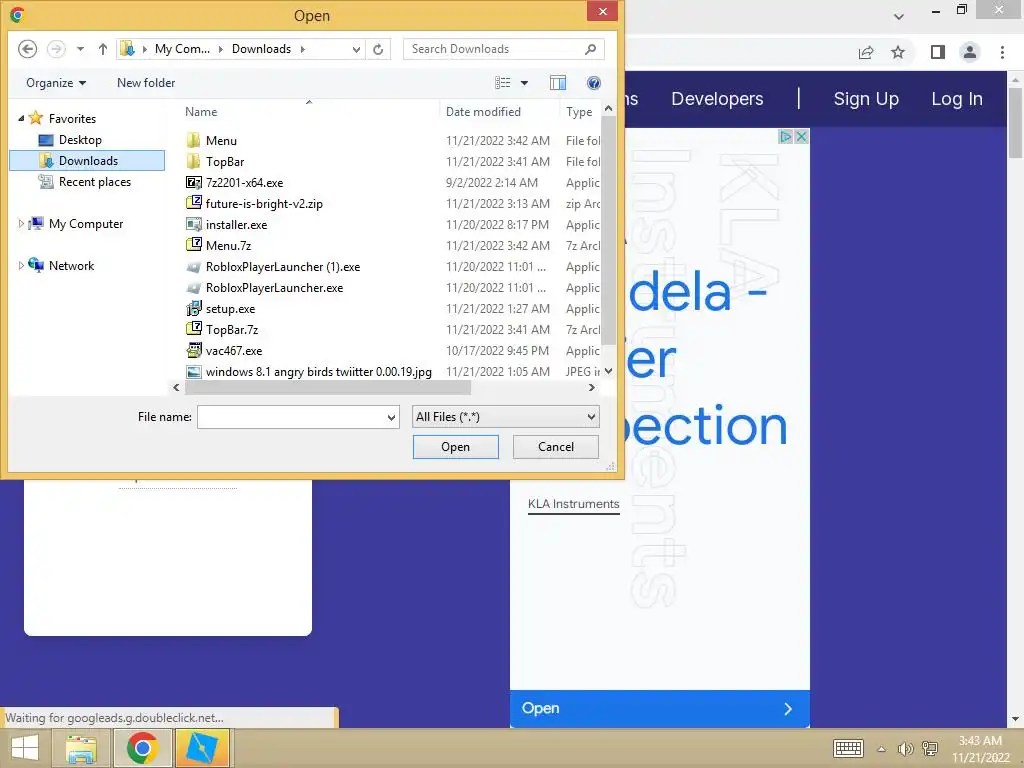This screenshot has width=1024, height=768.
Task: Select the TopBar folder icon
Action: pos(193,161)
